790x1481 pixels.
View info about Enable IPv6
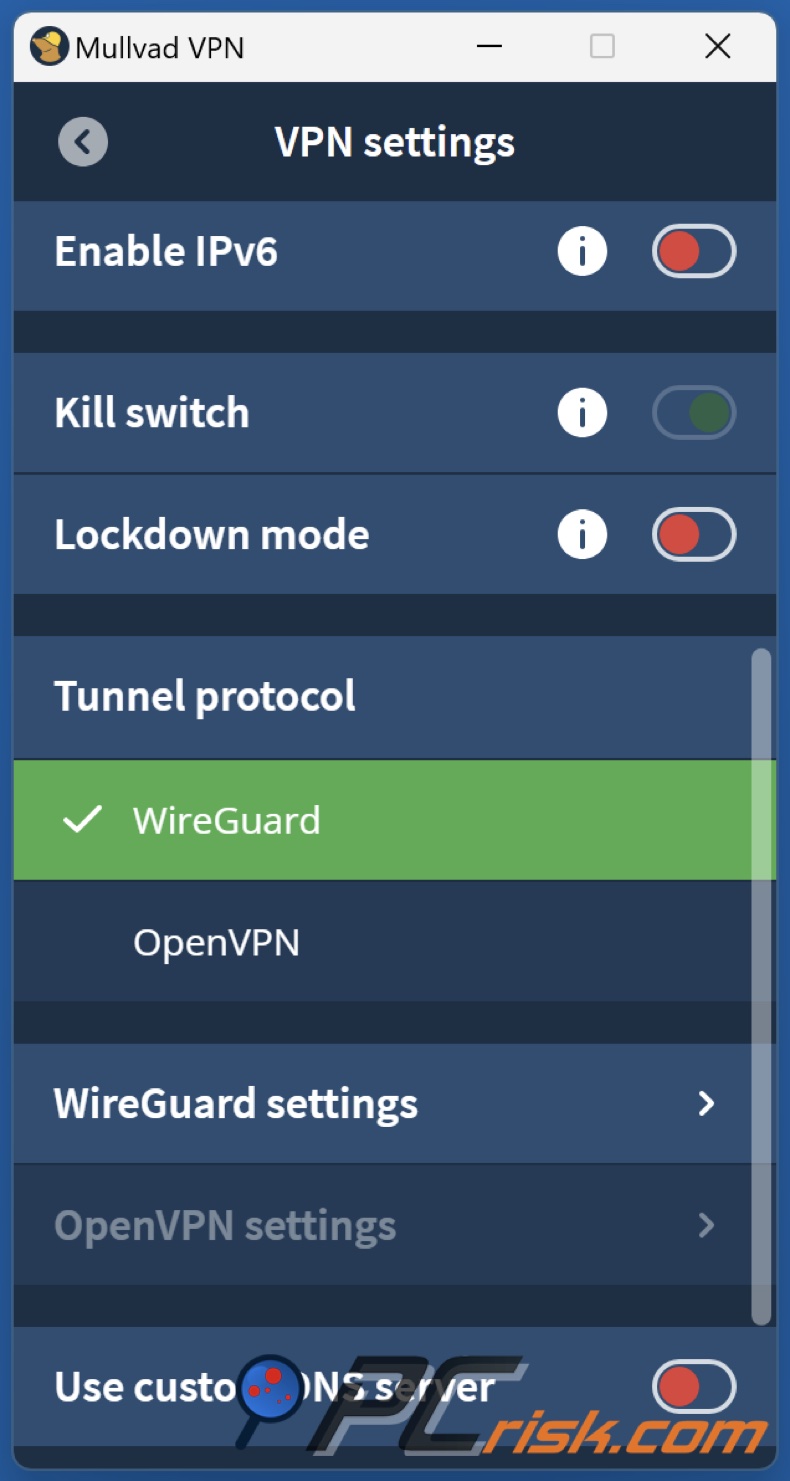(x=581, y=251)
